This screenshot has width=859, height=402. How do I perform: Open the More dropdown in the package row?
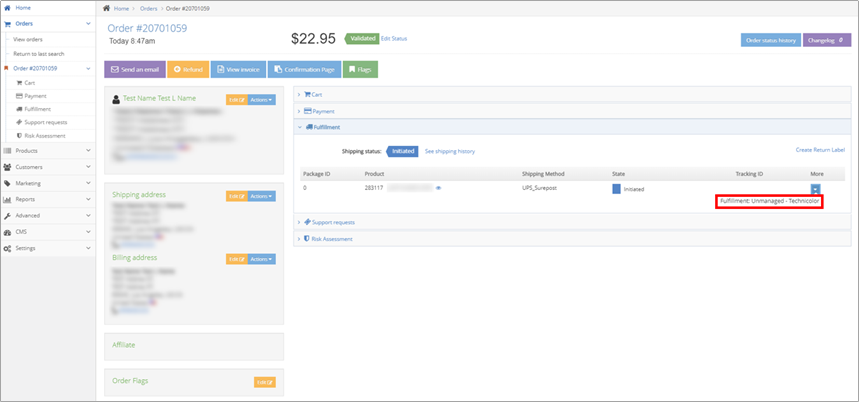tap(816, 188)
